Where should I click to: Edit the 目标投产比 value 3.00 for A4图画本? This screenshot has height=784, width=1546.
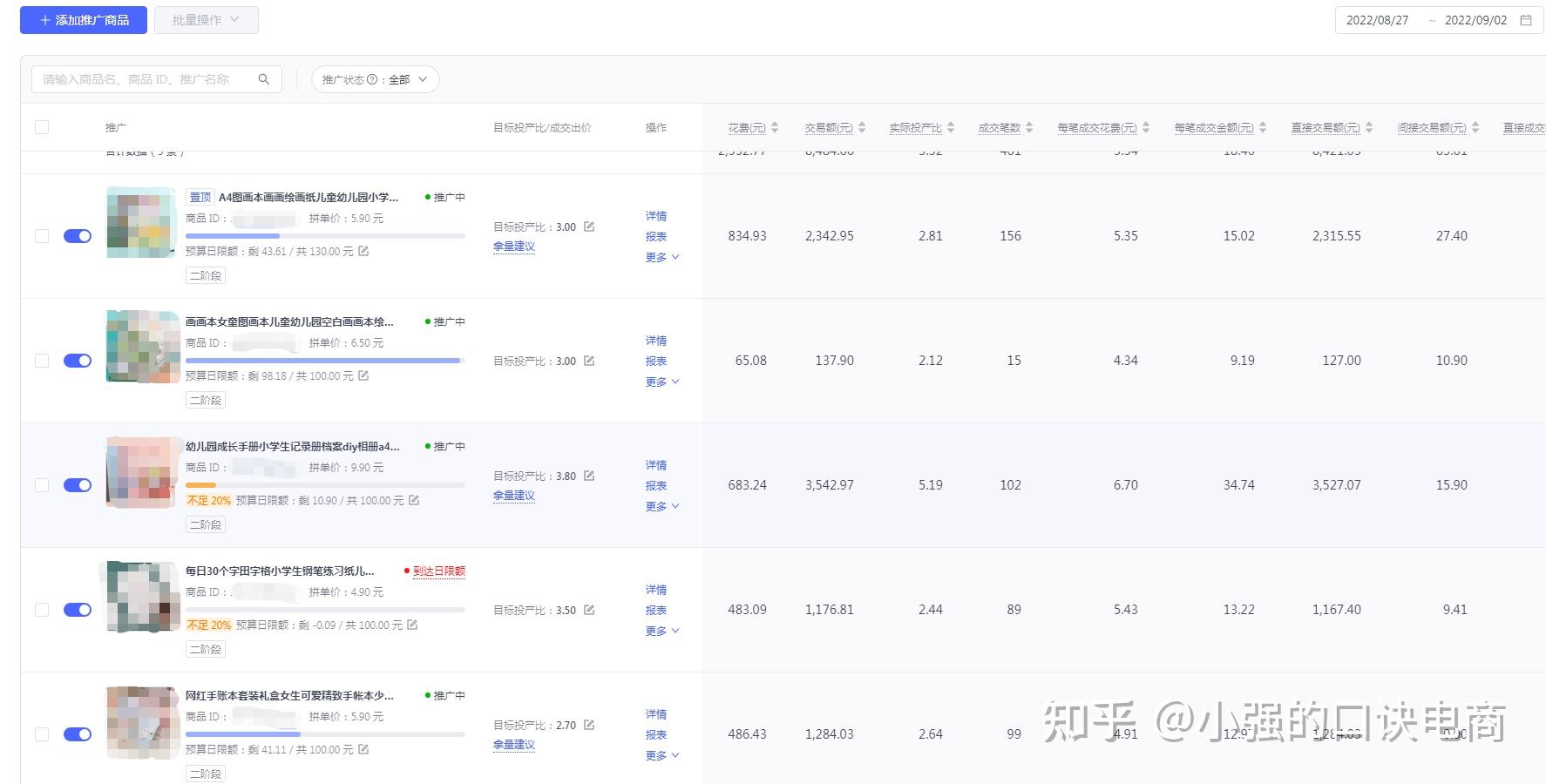coord(589,226)
